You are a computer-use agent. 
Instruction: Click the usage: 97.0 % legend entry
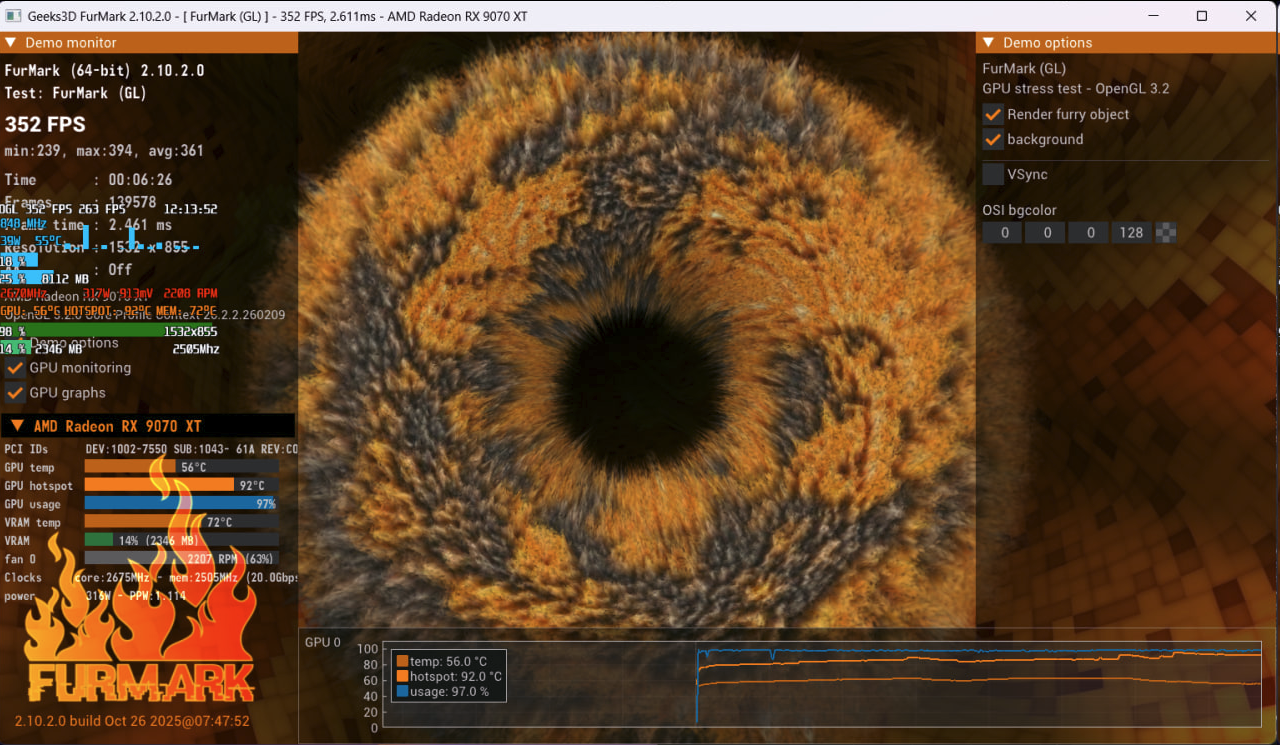click(x=443, y=691)
